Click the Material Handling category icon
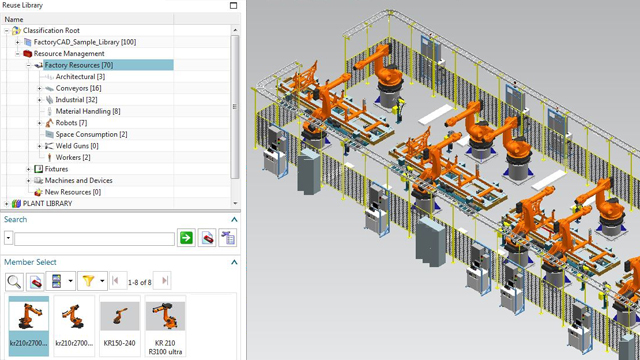640x360 pixels. [49, 111]
